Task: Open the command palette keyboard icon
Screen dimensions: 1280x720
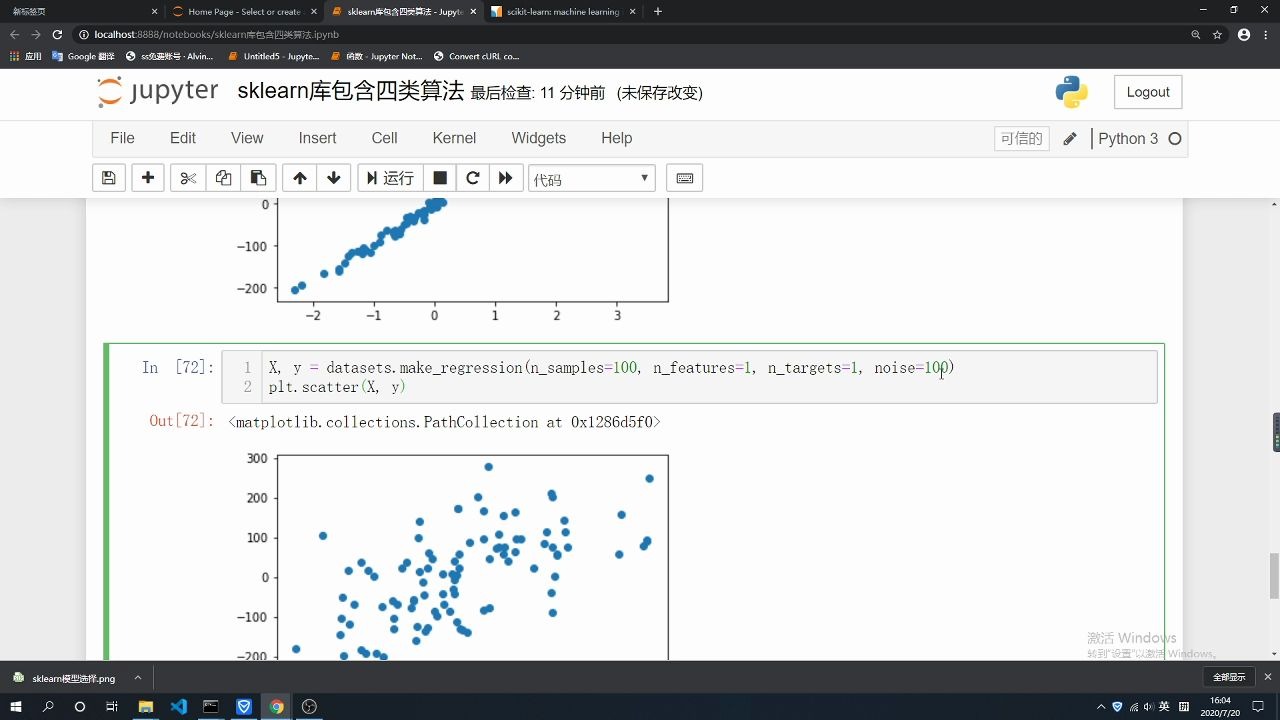Action: click(x=684, y=177)
